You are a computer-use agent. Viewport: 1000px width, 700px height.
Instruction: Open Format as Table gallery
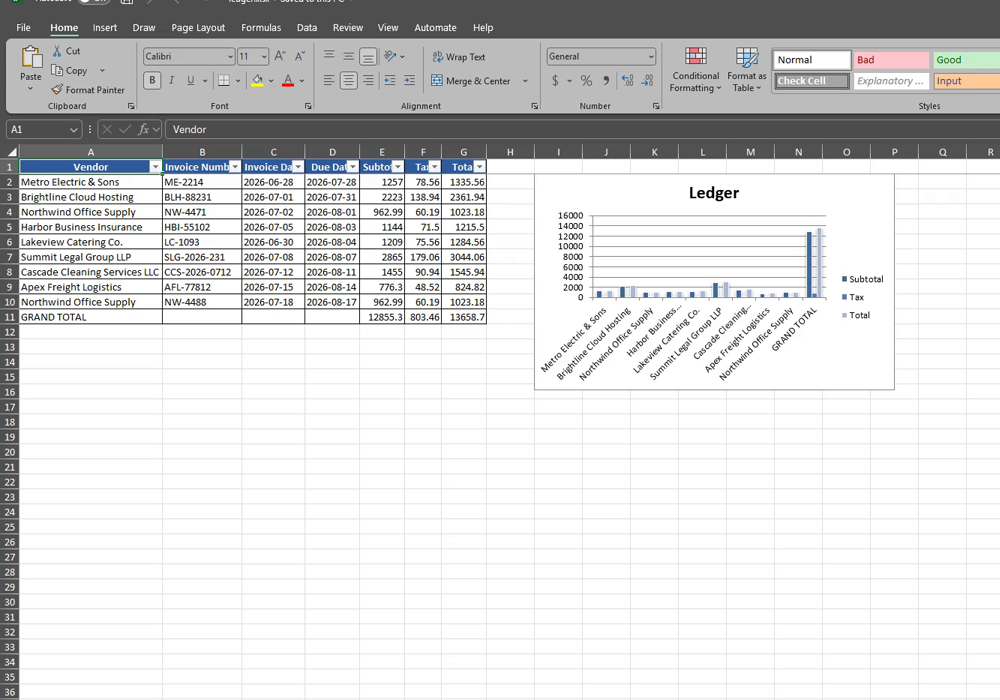point(747,69)
